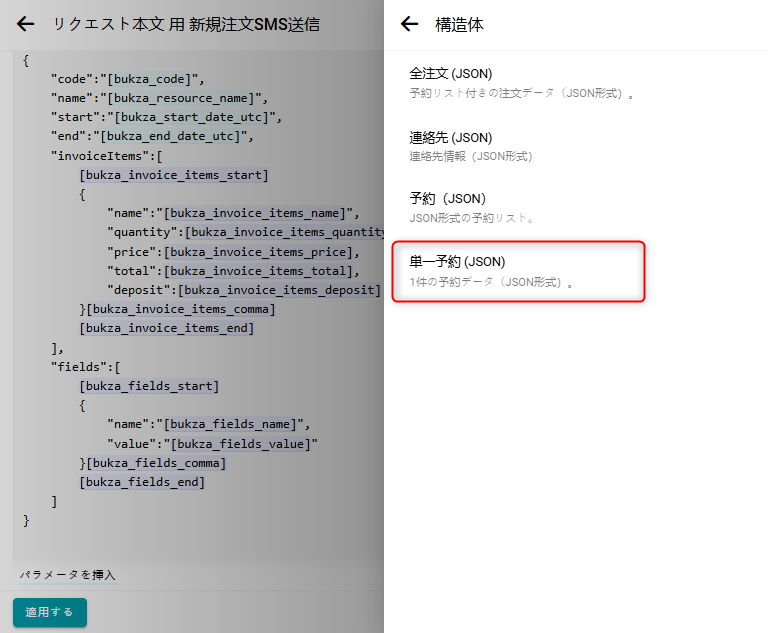Click [bukza_fields_comma] parameter

click(x=156, y=463)
